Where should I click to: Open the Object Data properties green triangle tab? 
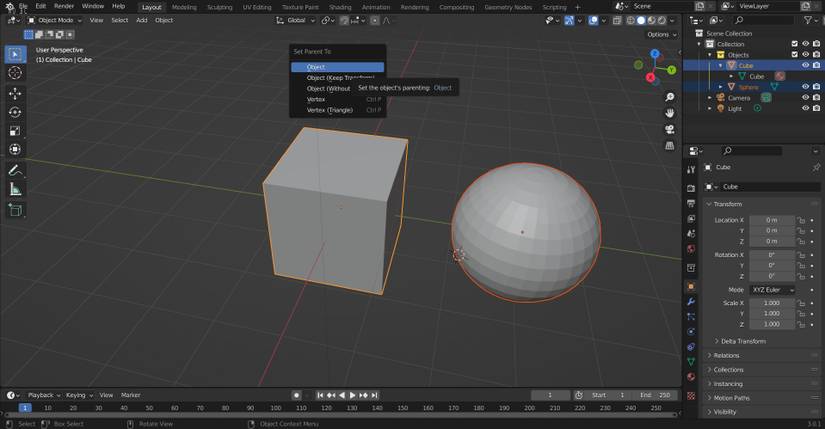pyautogui.click(x=691, y=362)
